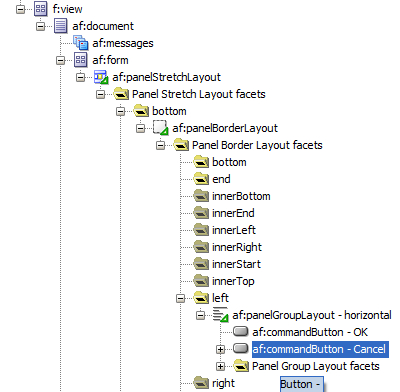Select the innerRight facet
This screenshot has height=392, width=400.
point(237,247)
